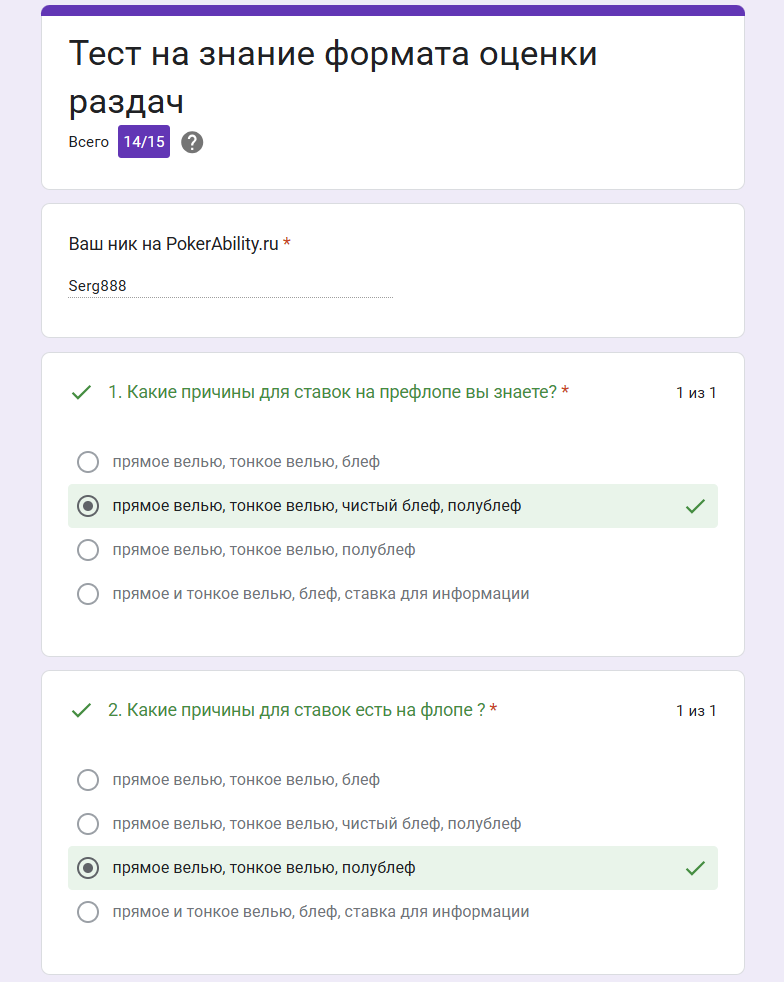784x982 pixels.
Task: Click question 1 heading about префлоп
Action: [x=333, y=392]
